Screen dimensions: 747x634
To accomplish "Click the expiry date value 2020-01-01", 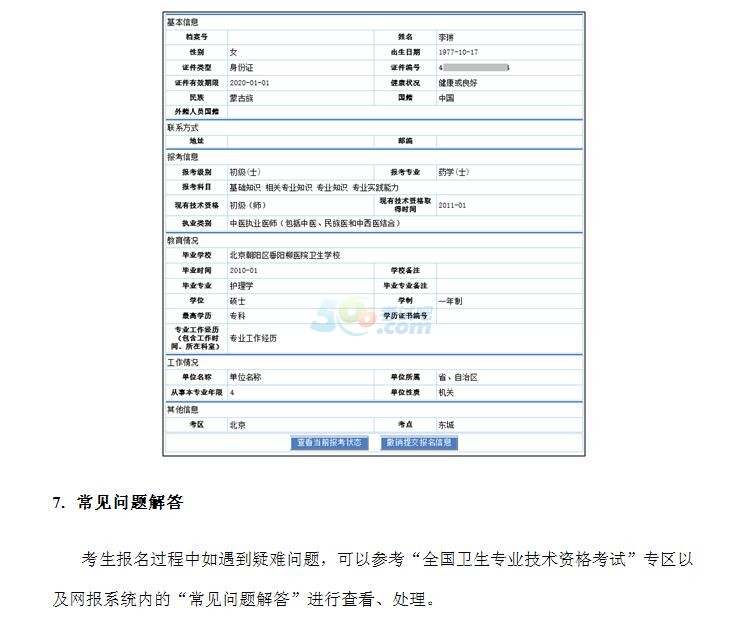I will [x=249, y=83].
